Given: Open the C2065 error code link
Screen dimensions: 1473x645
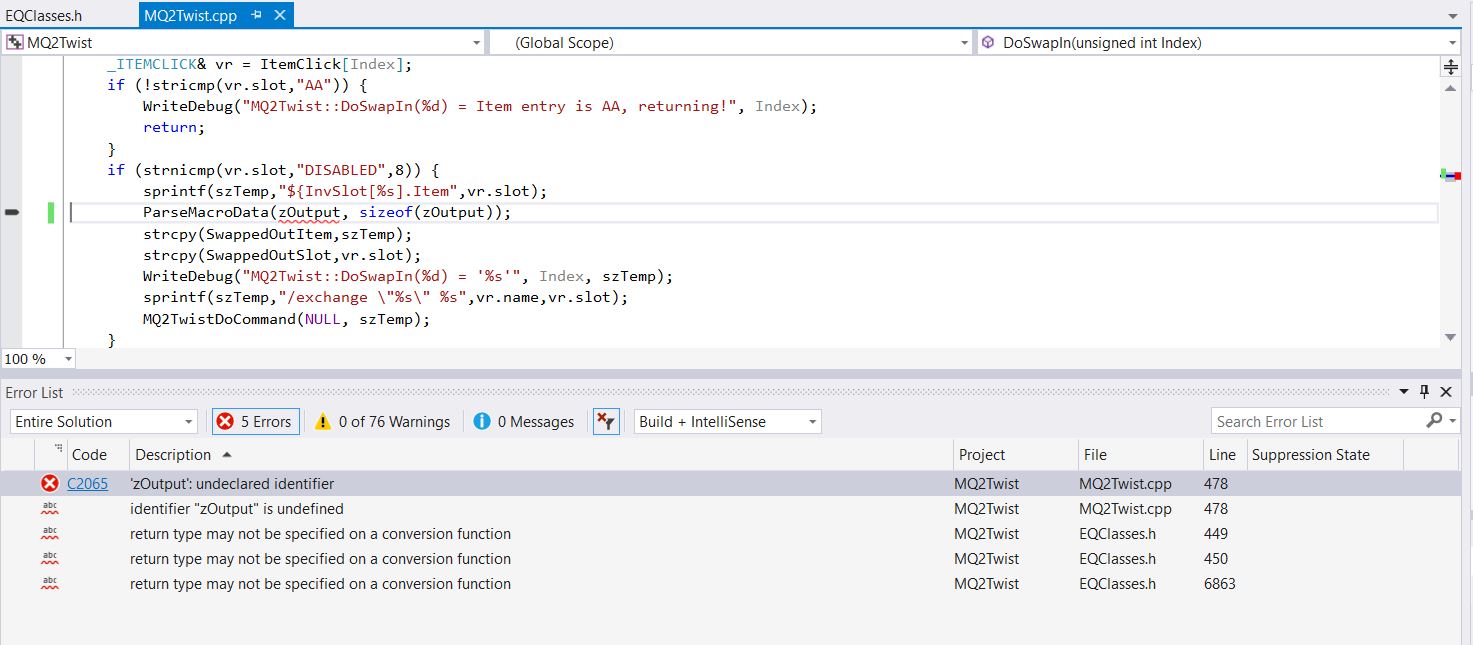Looking at the screenshot, I should pyautogui.click(x=88, y=484).
